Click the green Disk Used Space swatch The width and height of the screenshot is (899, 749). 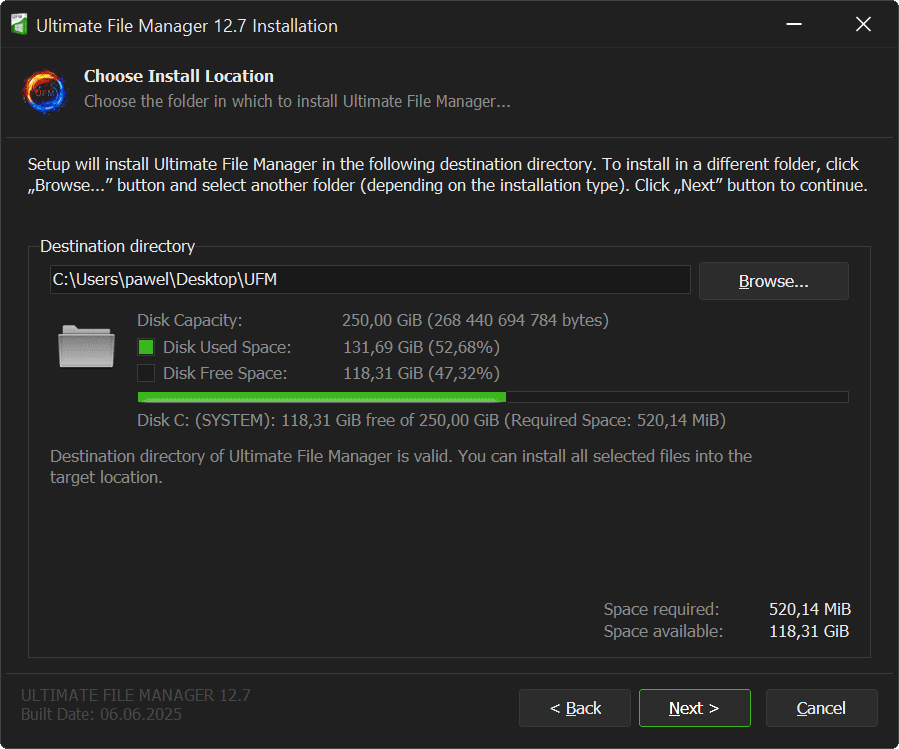click(146, 347)
